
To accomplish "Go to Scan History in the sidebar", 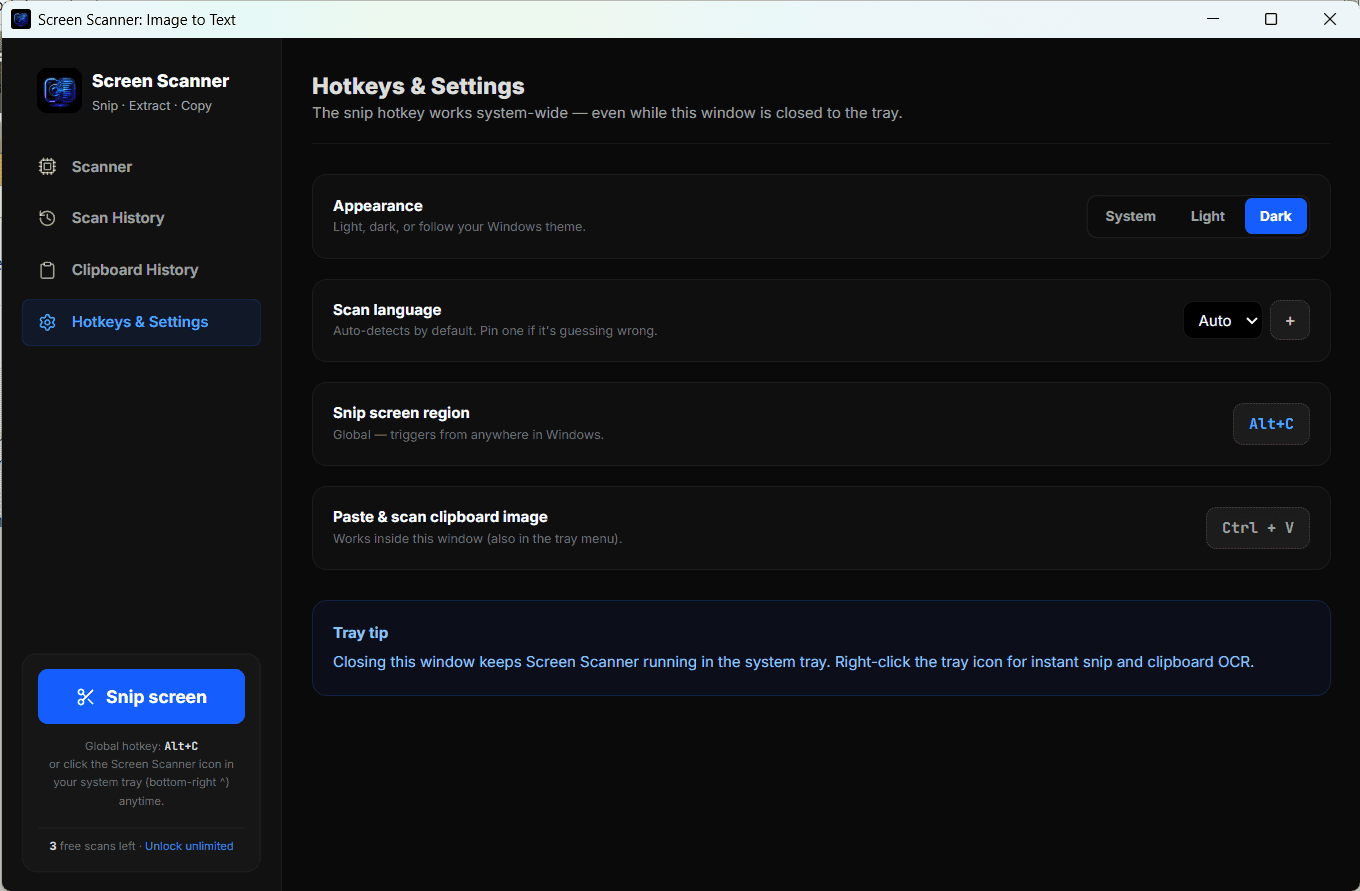I will pyautogui.click(x=141, y=218).
